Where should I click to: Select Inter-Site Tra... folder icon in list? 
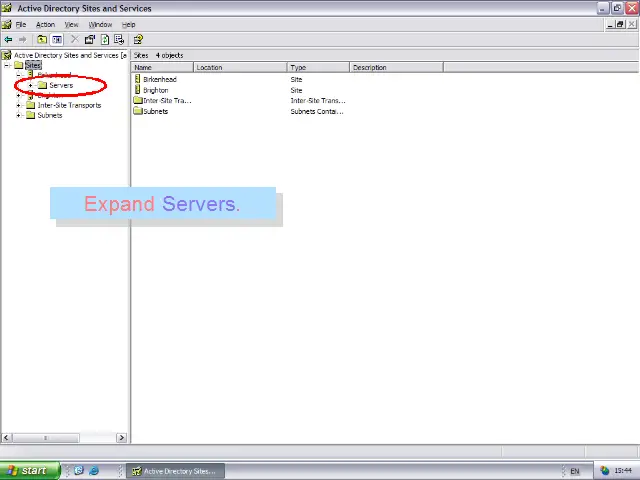pos(138,100)
